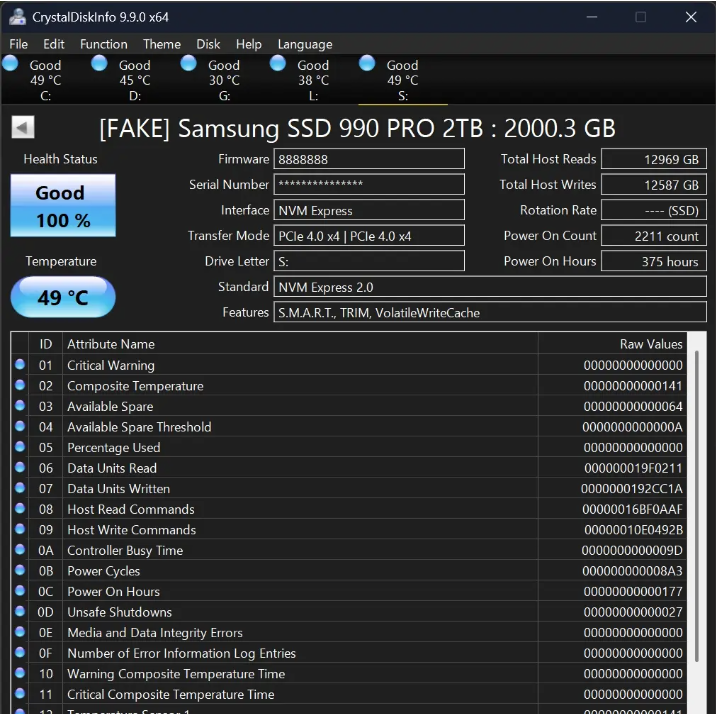This screenshot has height=714, width=716.
Task: Select drive L: status orb
Action: click(x=278, y=63)
